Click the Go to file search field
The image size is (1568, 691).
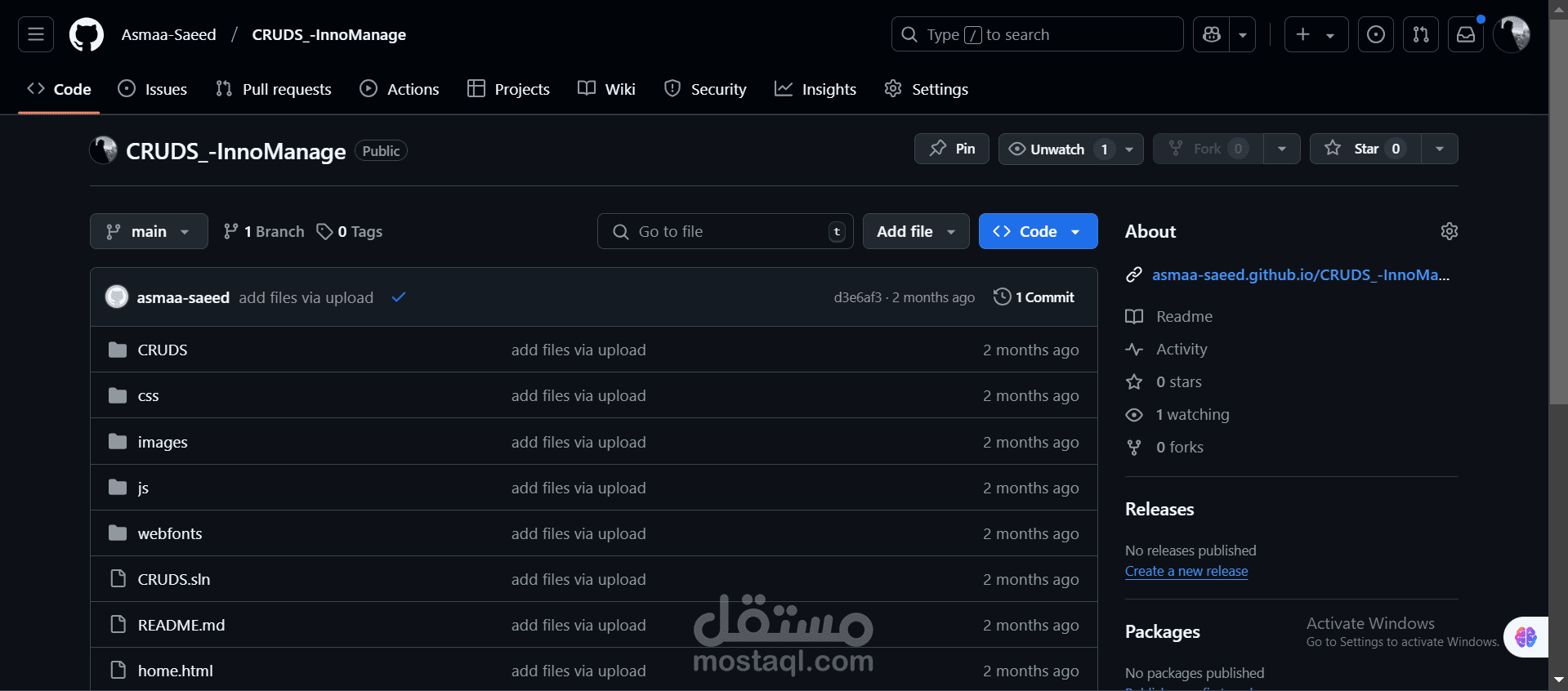coord(726,231)
